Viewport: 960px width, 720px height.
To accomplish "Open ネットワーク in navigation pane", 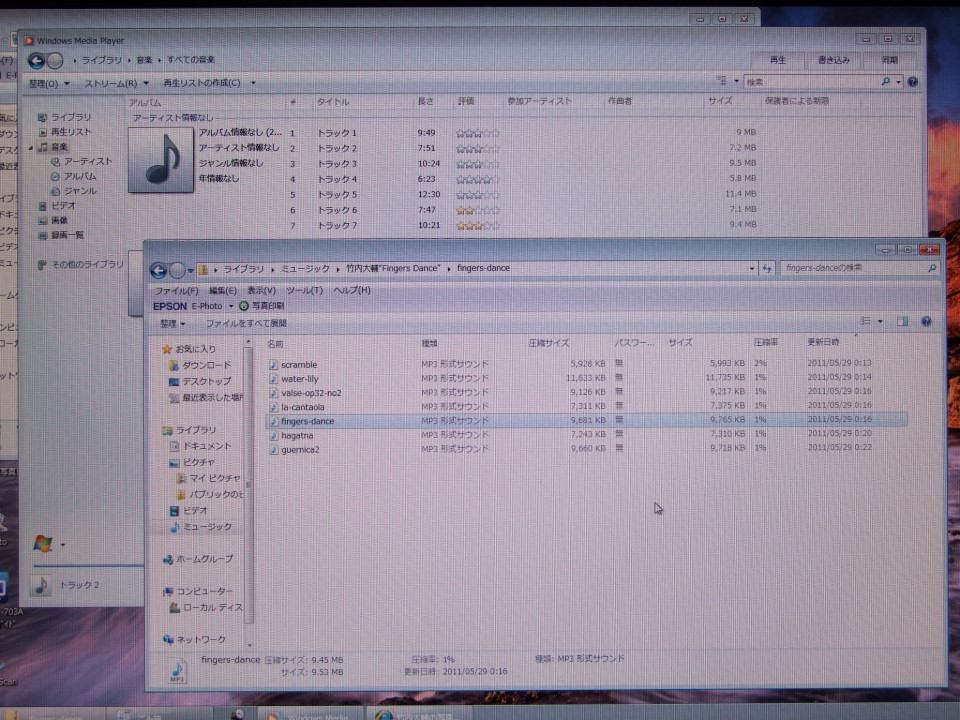I will click(x=194, y=639).
